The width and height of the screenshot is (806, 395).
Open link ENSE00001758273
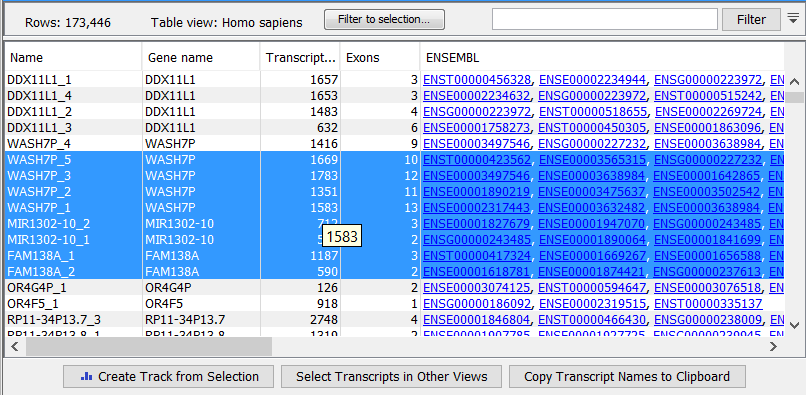pyautogui.click(x=477, y=128)
